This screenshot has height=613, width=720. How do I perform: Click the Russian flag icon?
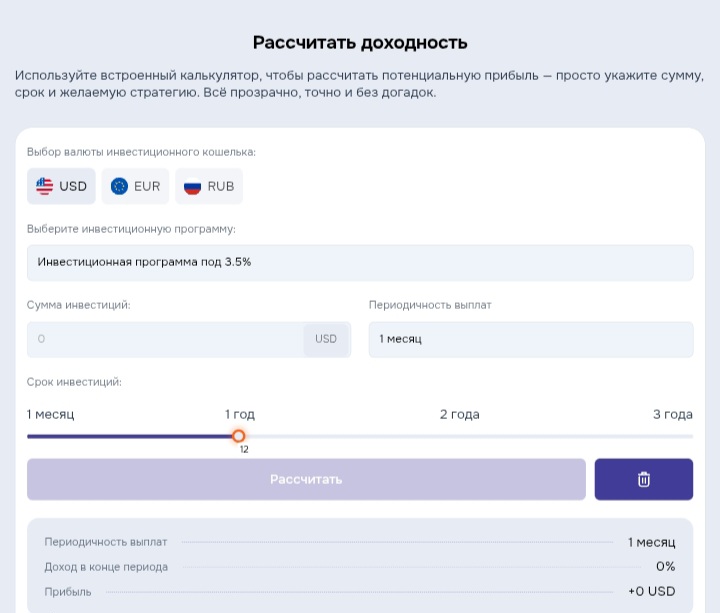(193, 186)
